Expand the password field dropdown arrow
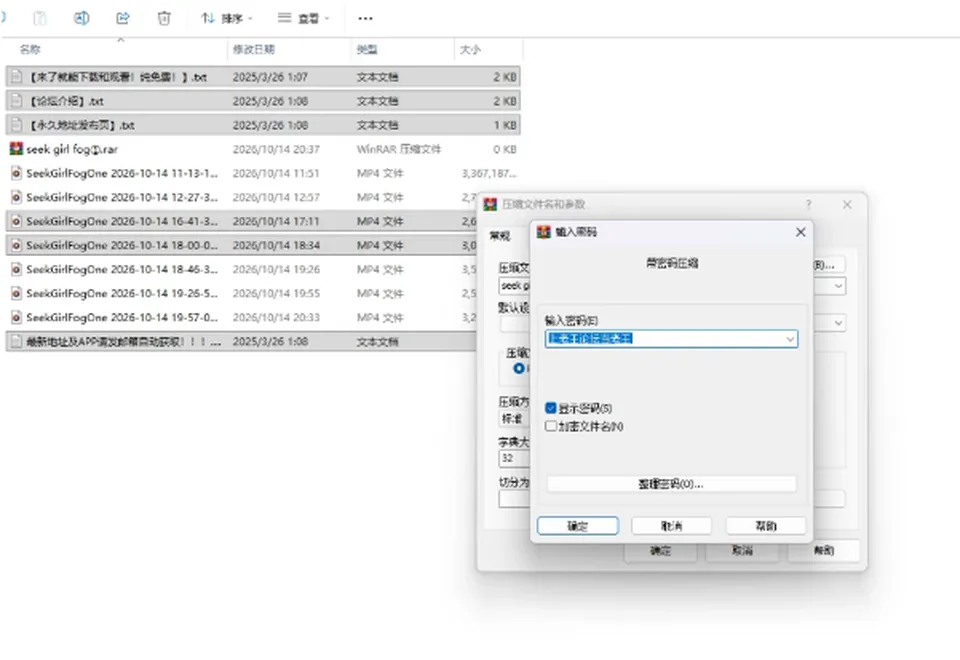The height and width of the screenshot is (660, 960). pos(790,339)
